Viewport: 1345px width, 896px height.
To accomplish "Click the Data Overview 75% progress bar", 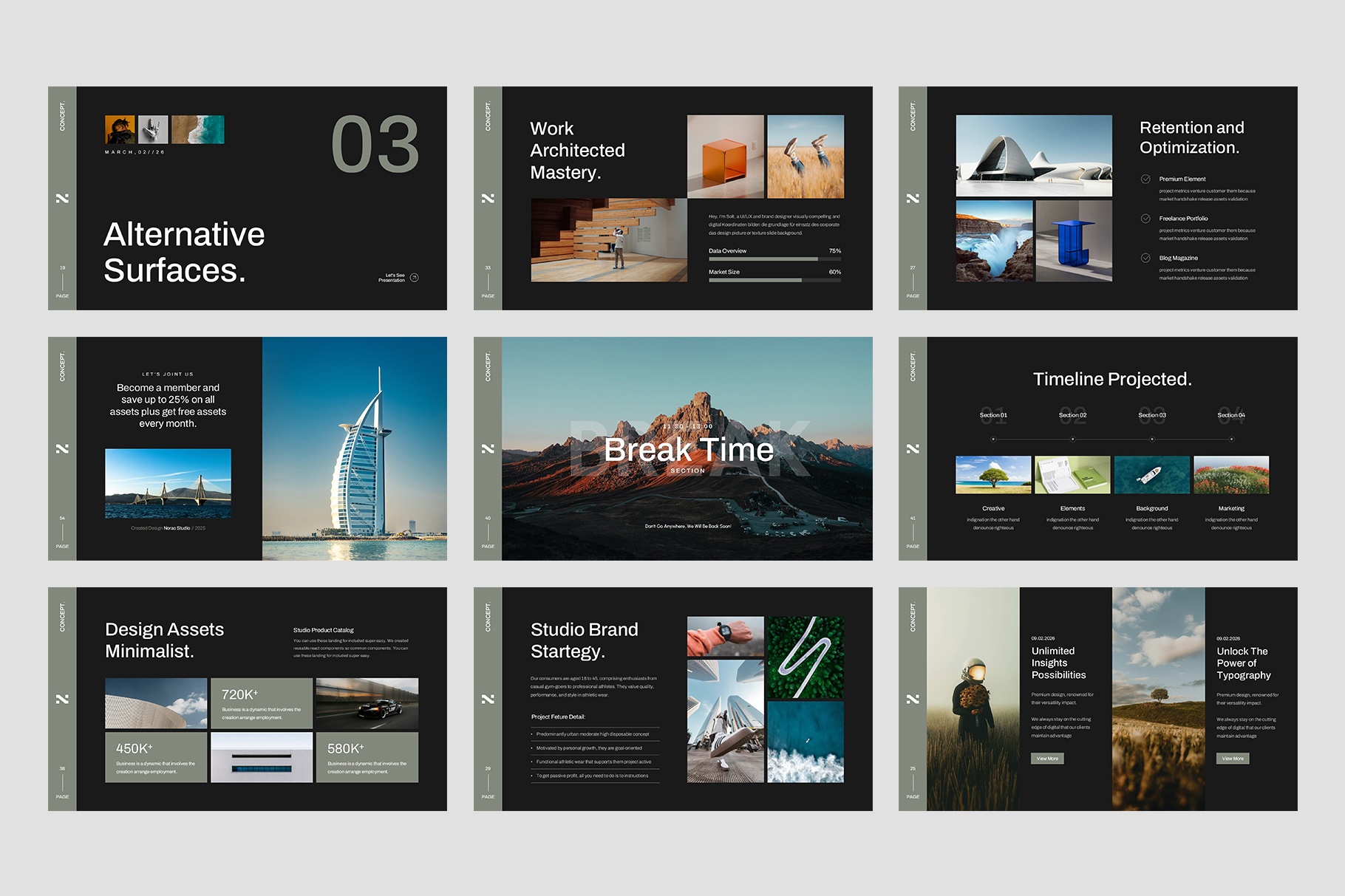I will (774, 259).
